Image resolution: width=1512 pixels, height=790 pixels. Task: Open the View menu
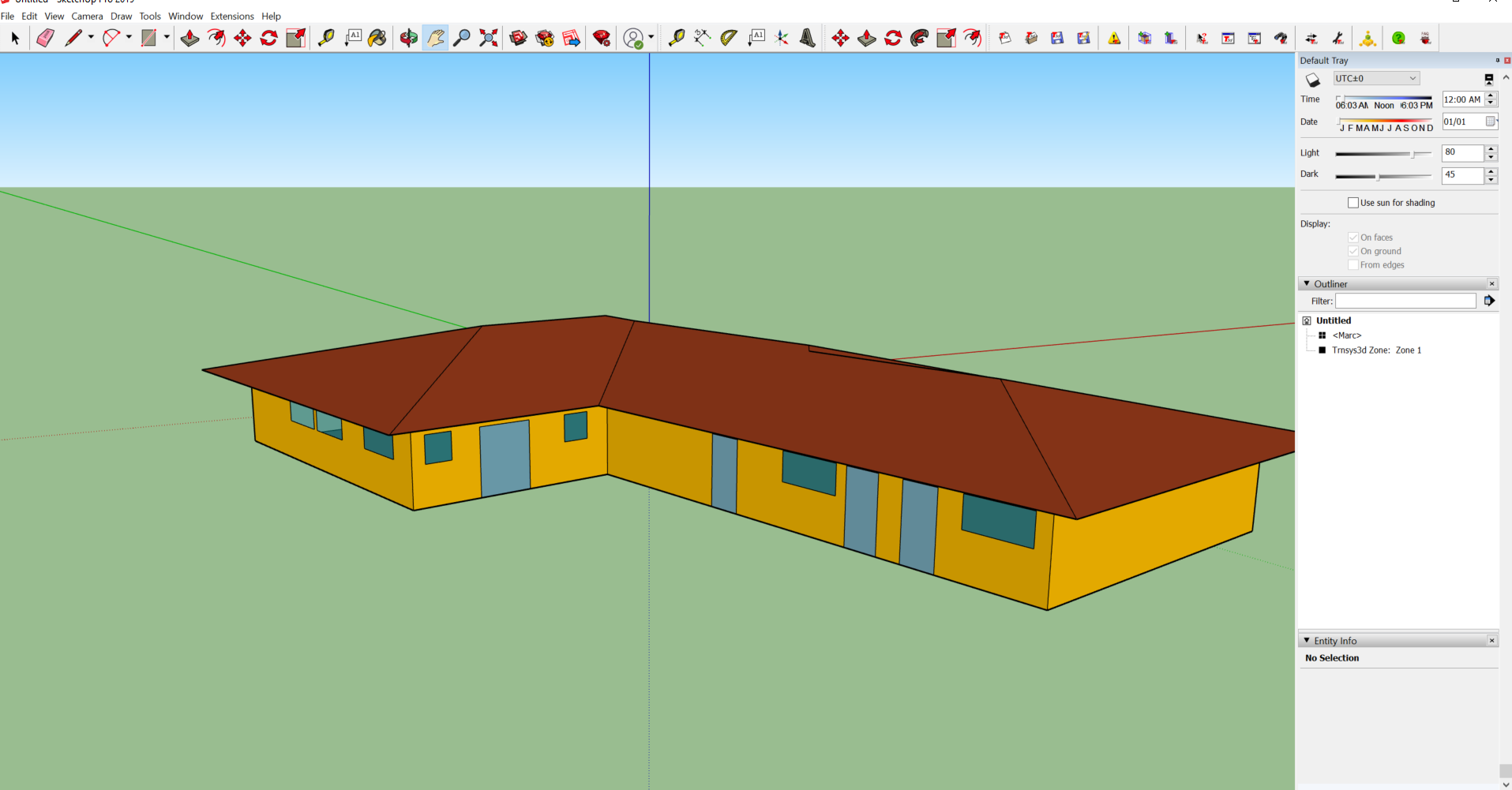(x=54, y=16)
